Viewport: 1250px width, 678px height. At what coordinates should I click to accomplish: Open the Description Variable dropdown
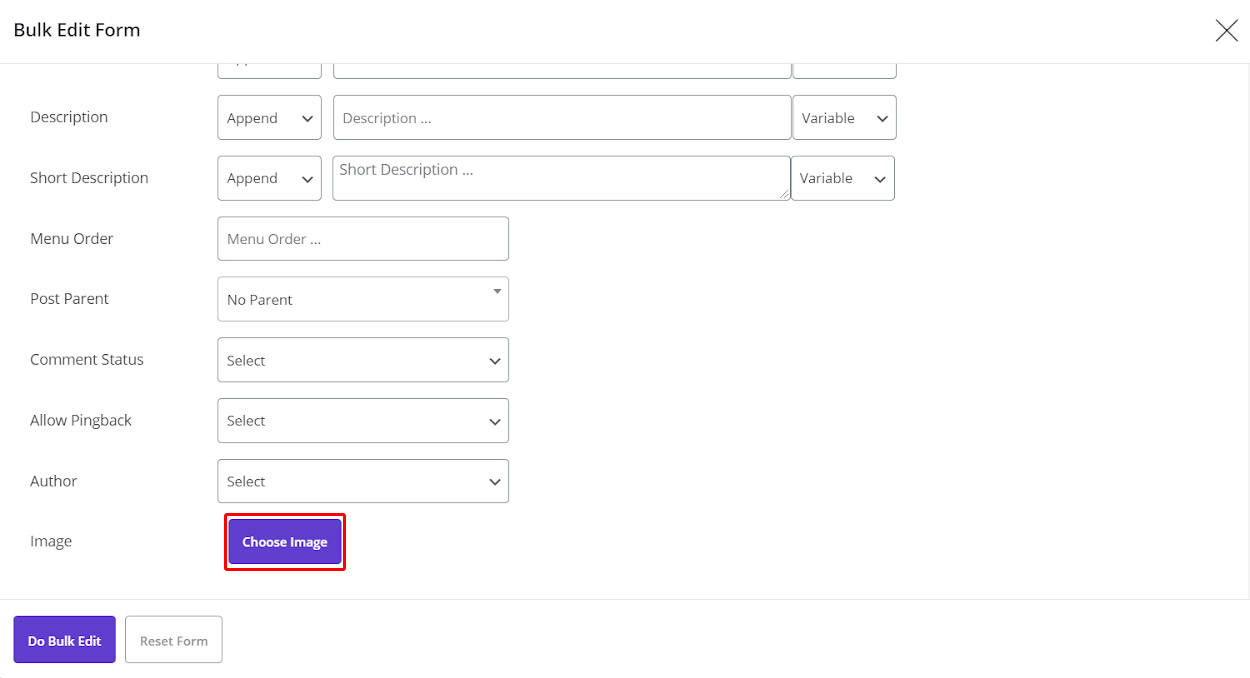pos(844,118)
